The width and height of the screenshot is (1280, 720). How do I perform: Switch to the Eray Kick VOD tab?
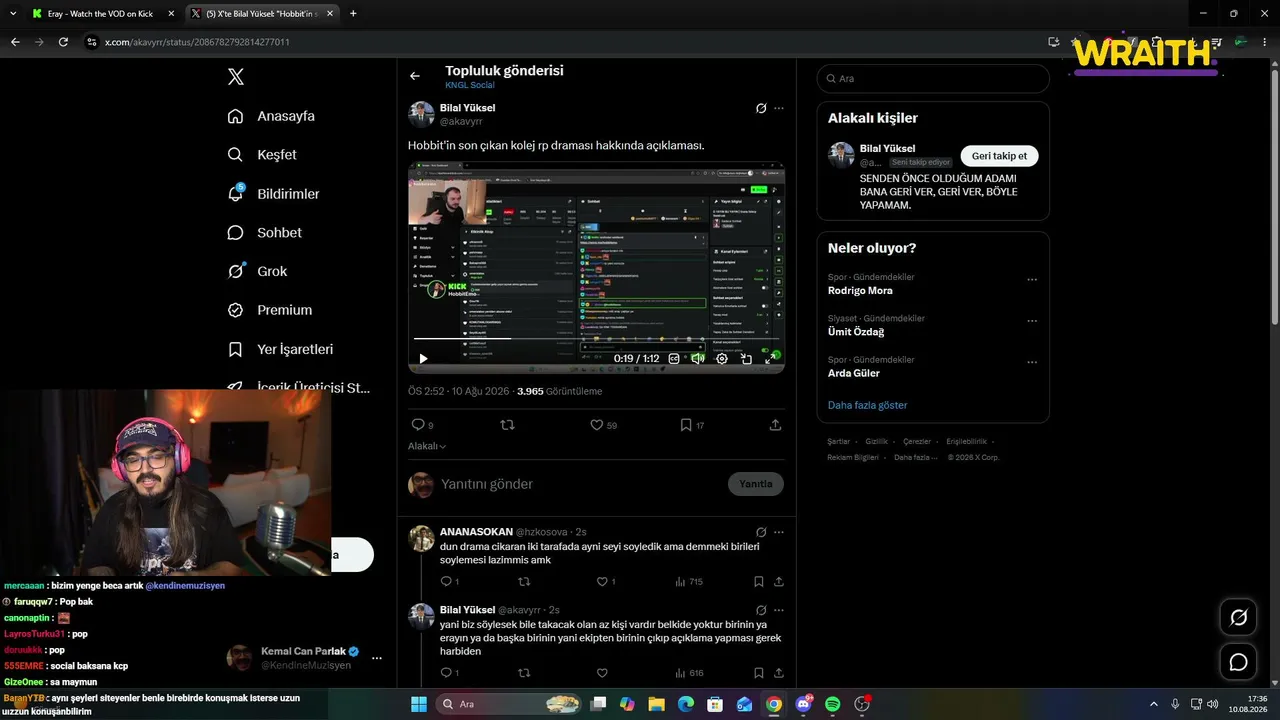[100, 14]
